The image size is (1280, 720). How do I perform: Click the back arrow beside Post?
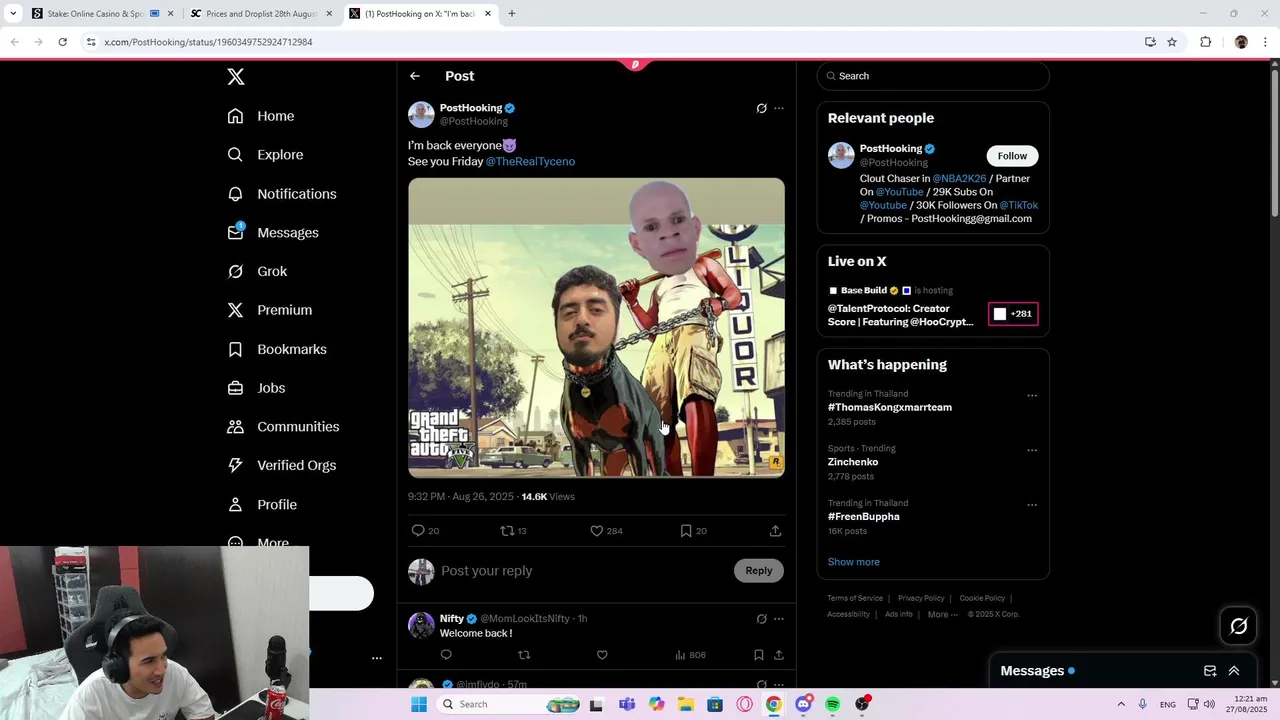415,76
